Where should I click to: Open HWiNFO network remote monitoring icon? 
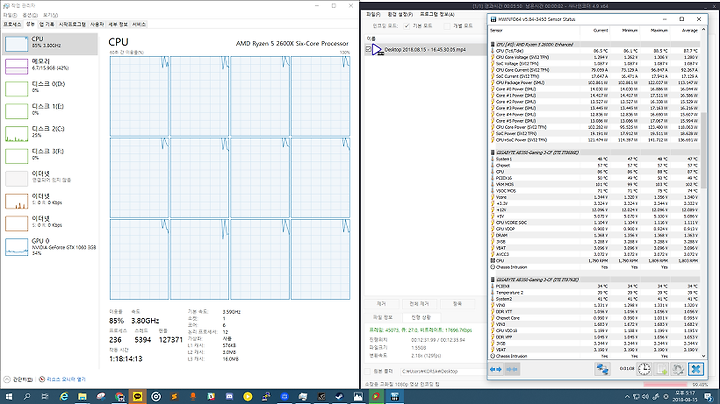point(602,369)
